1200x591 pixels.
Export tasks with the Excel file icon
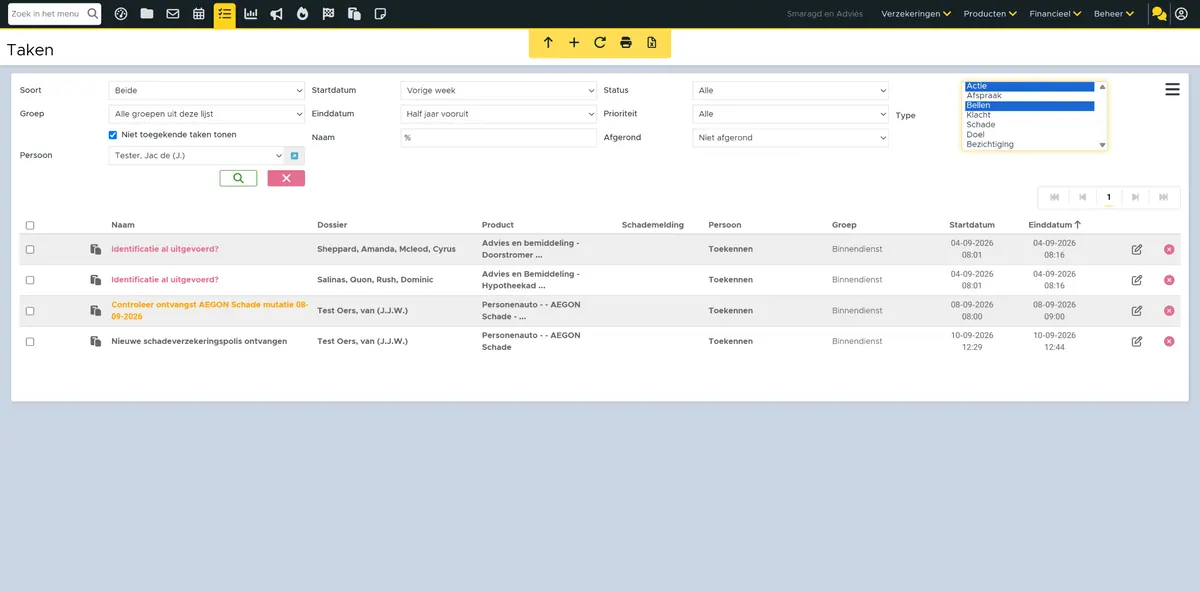652,43
